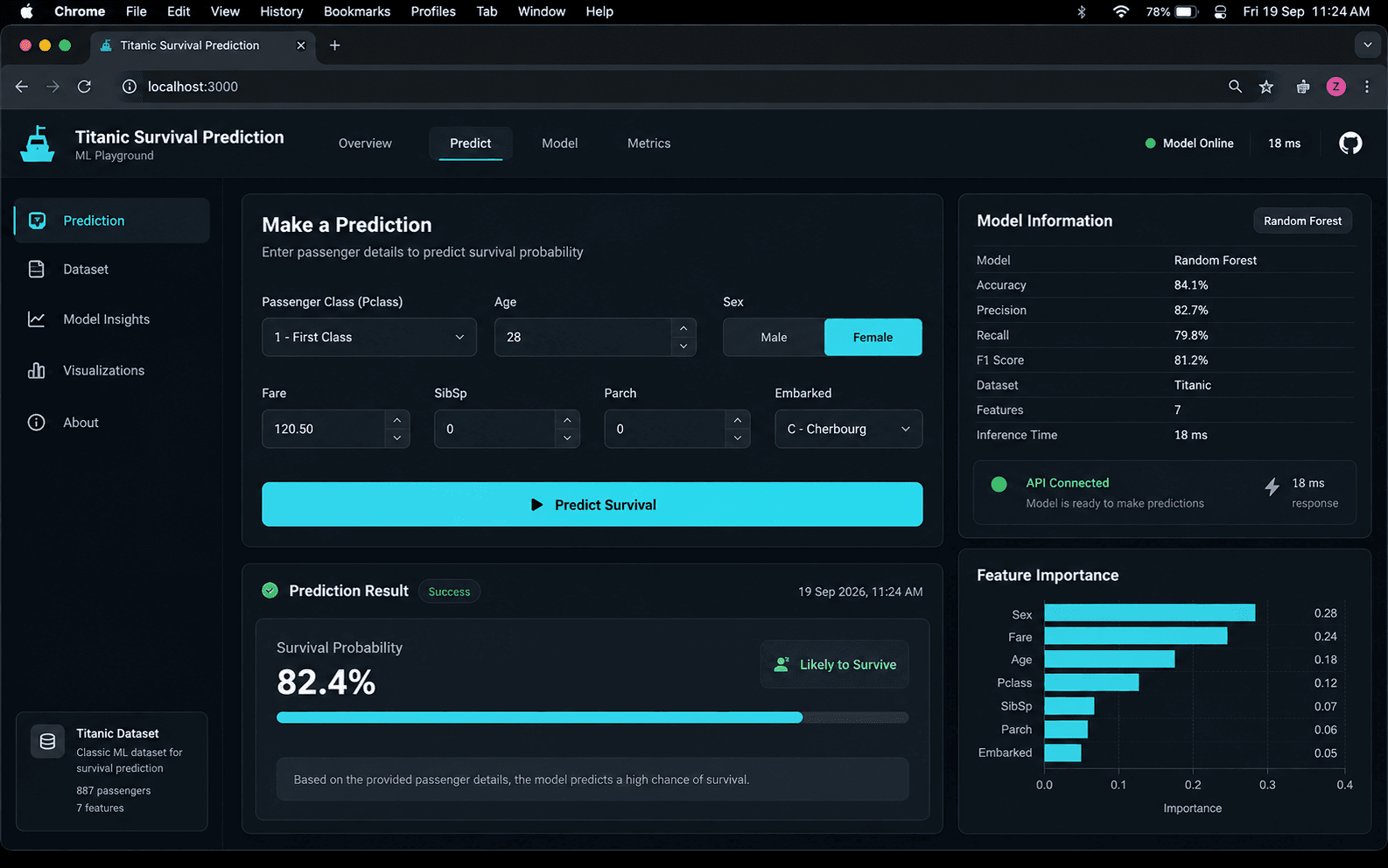Click the Chrome search magnifier icon
Viewport: 1388px width, 868px height.
click(x=1235, y=87)
